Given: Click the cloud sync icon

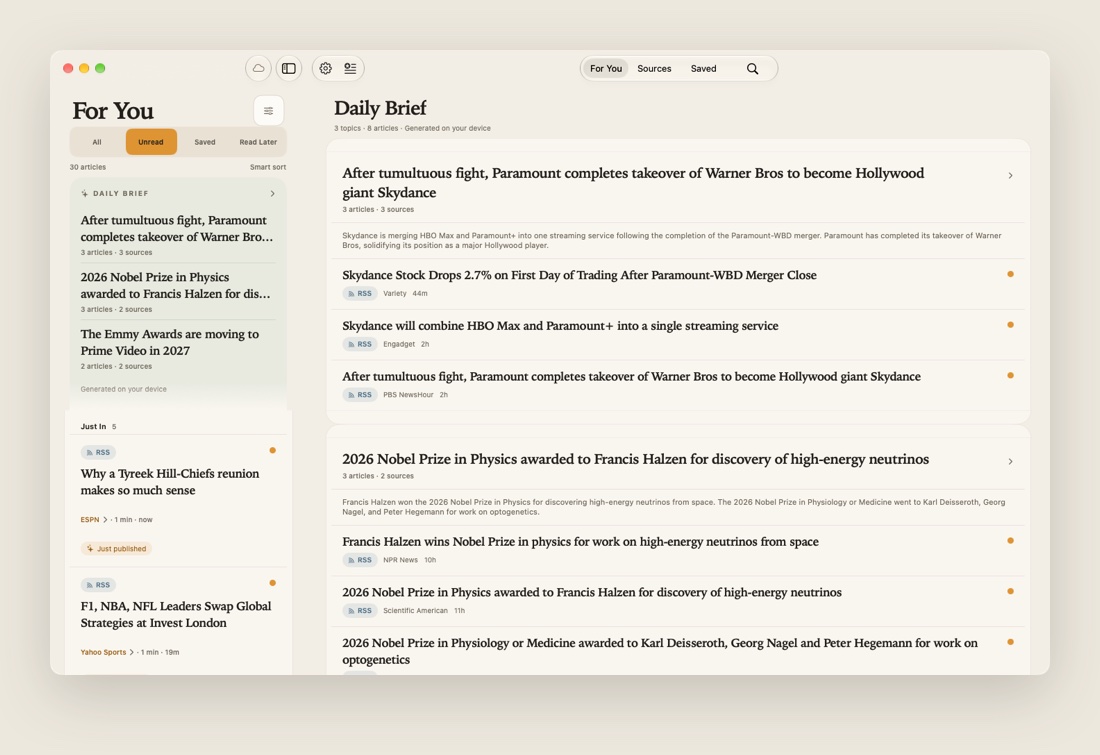Looking at the screenshot, I should (258, 68).
